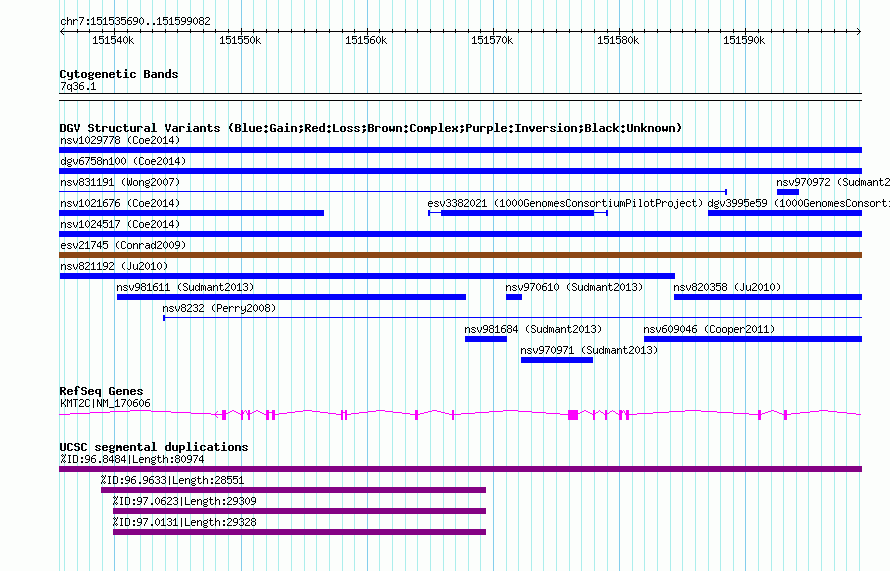Select the nsv1024517 (Coe2014) label

point(120,224)
